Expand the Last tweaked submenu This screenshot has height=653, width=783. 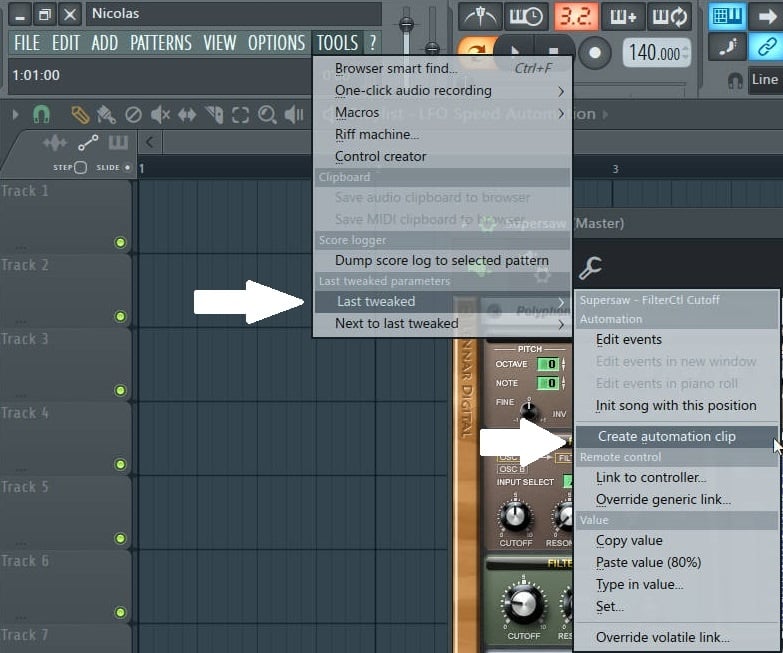(442, 302)
